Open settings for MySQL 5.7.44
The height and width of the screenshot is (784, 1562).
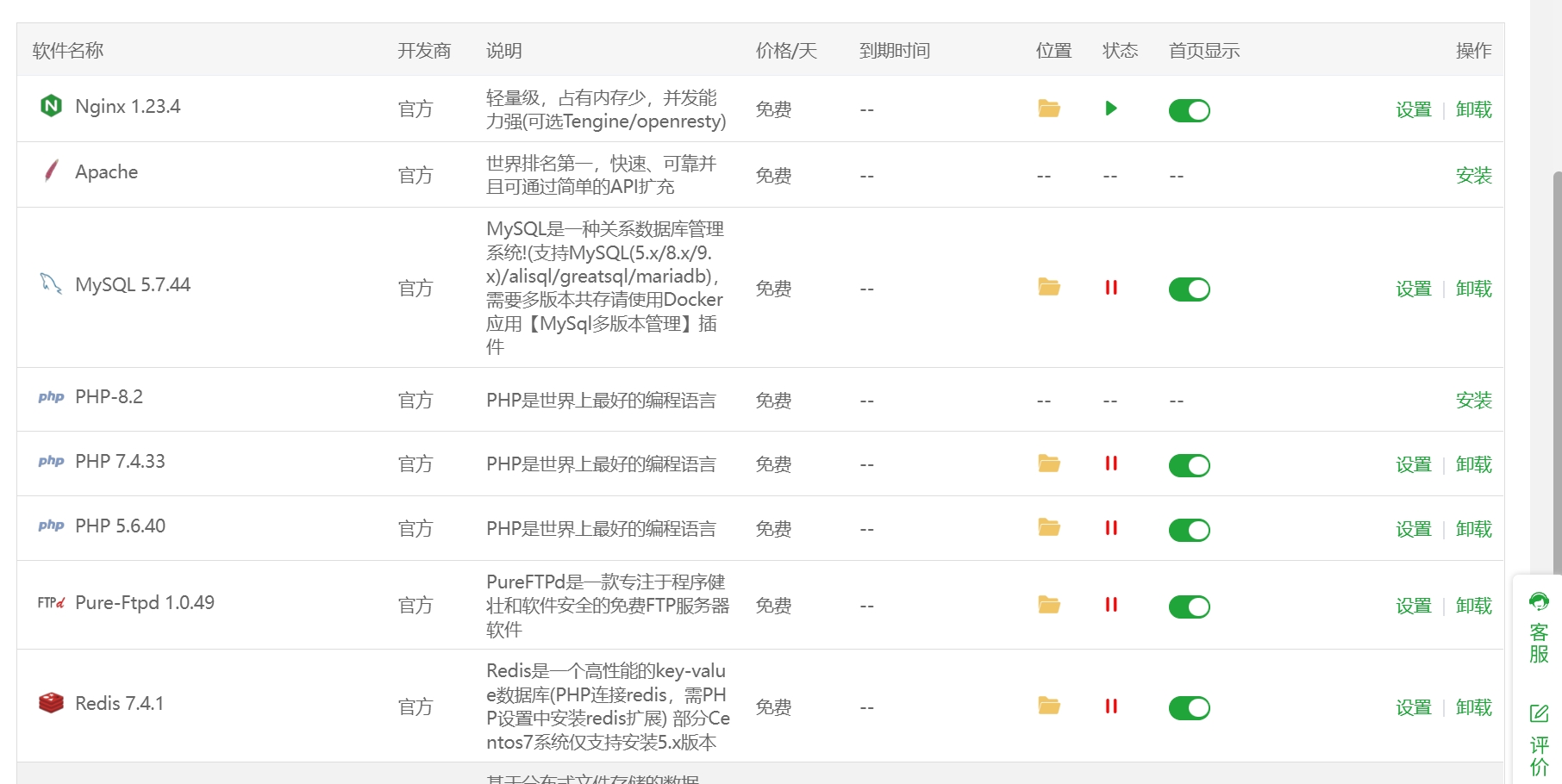(x=1414, y=289)
